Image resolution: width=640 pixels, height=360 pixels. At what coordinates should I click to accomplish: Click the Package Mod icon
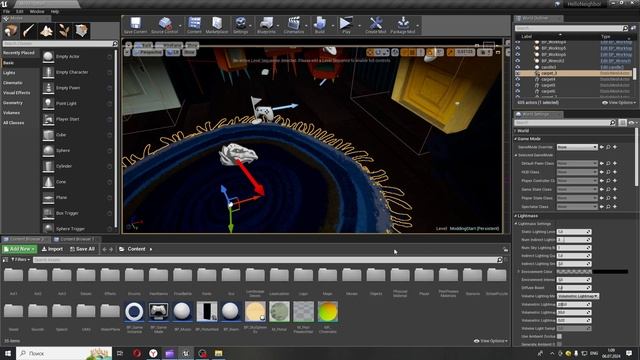tap(403, 23)
